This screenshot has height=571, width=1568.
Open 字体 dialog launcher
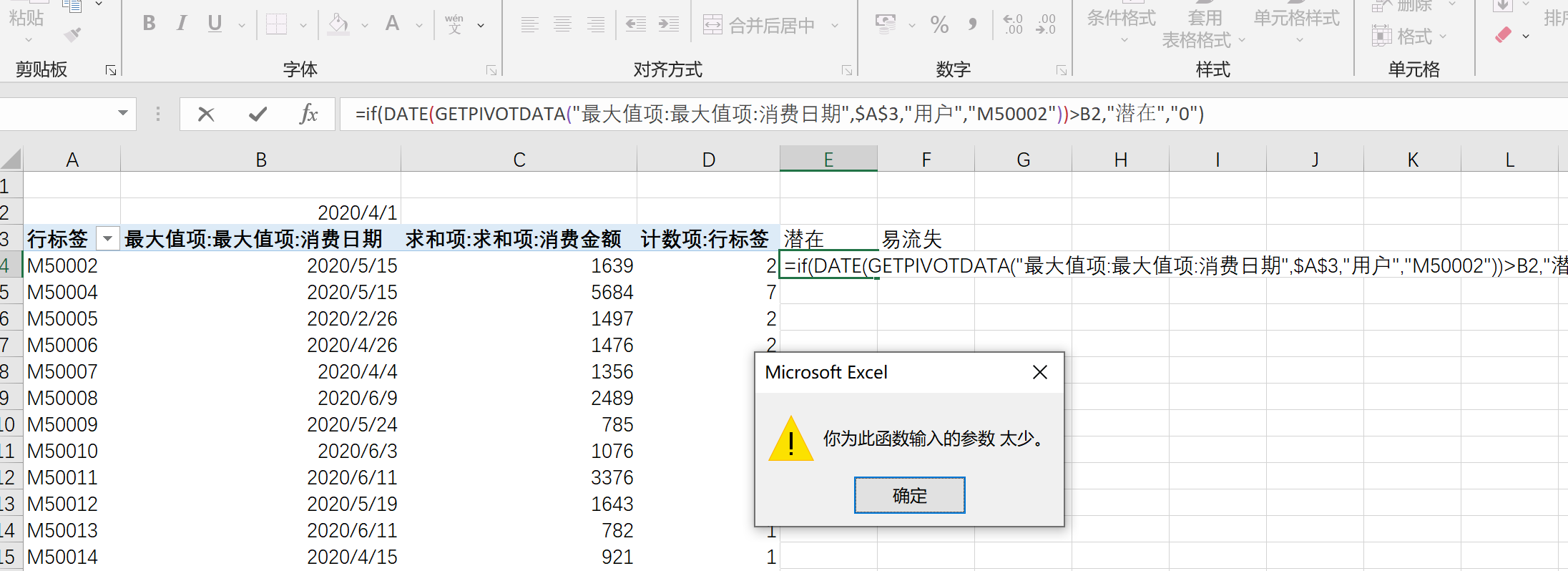[x=491, y=70]
